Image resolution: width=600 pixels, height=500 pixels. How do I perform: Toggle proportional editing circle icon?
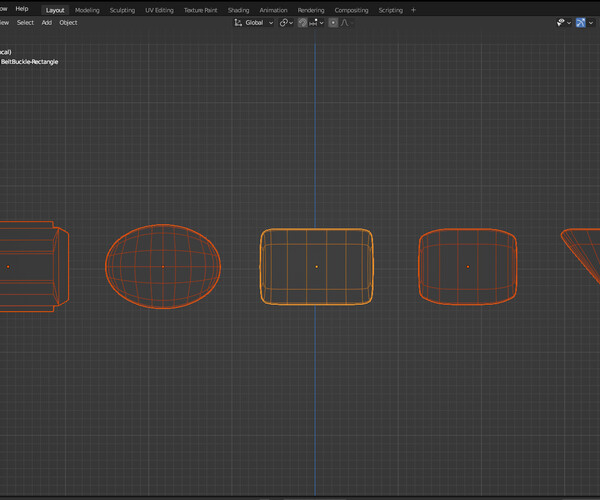pos(333,23)
